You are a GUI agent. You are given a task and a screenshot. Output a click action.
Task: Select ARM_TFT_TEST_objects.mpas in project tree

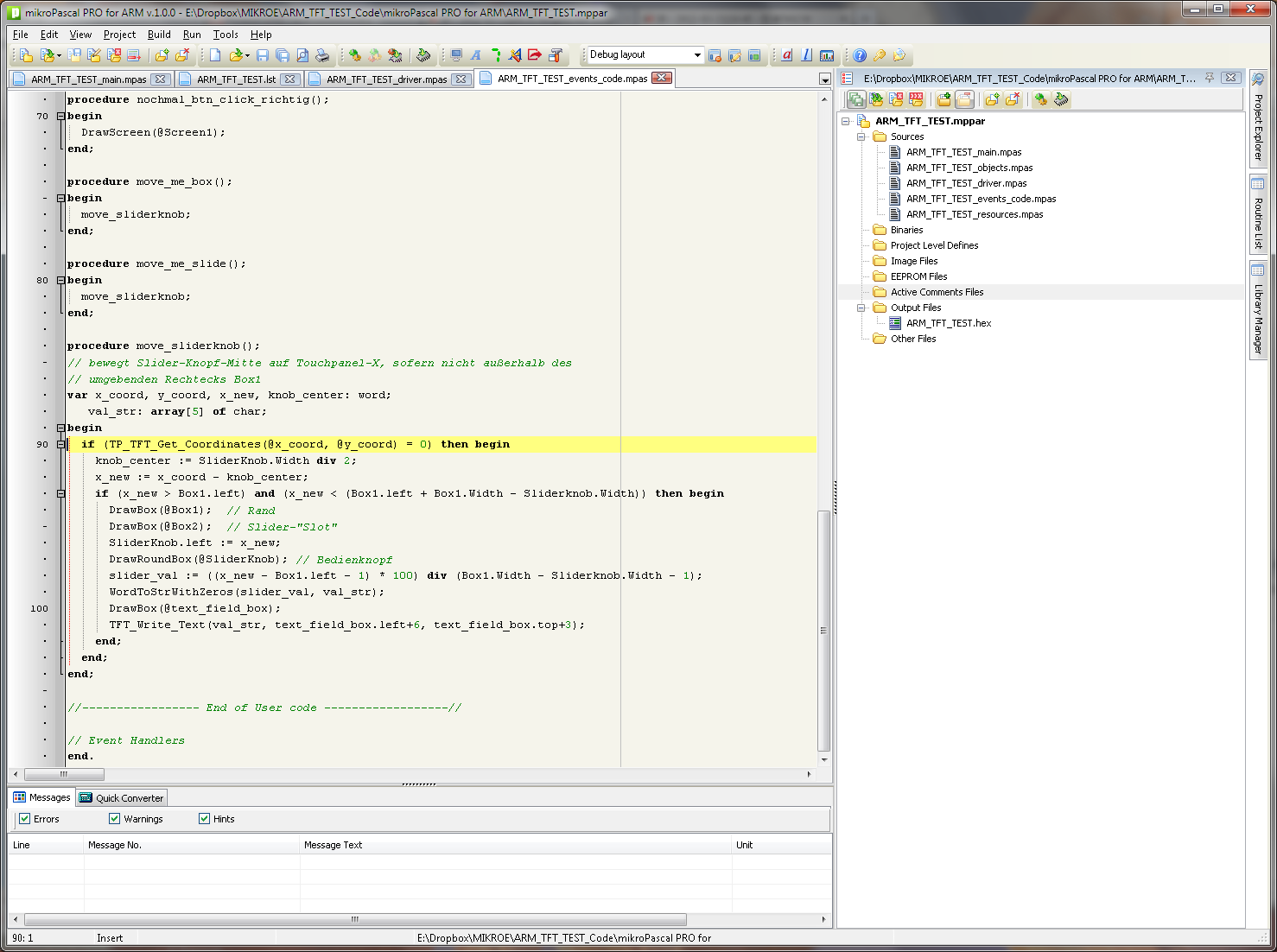(969, 168)
